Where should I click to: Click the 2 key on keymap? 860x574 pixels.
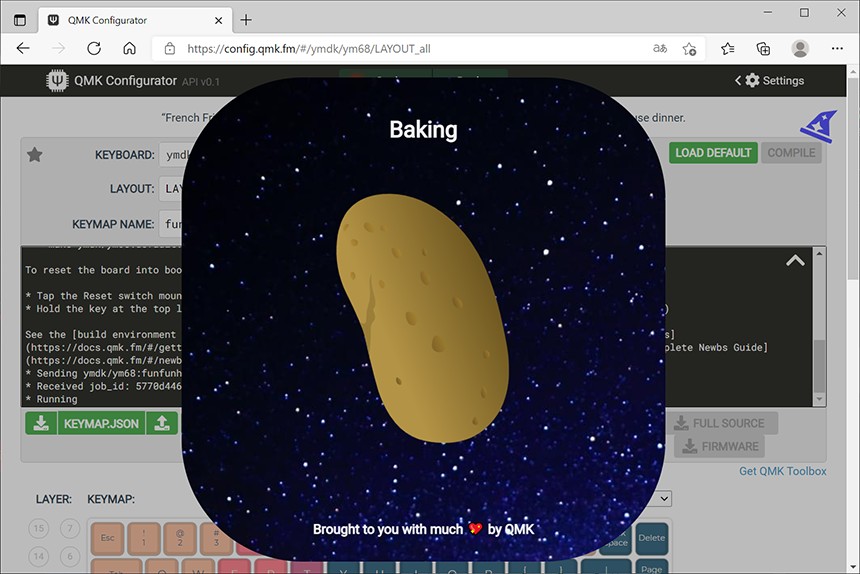(180, 538)
